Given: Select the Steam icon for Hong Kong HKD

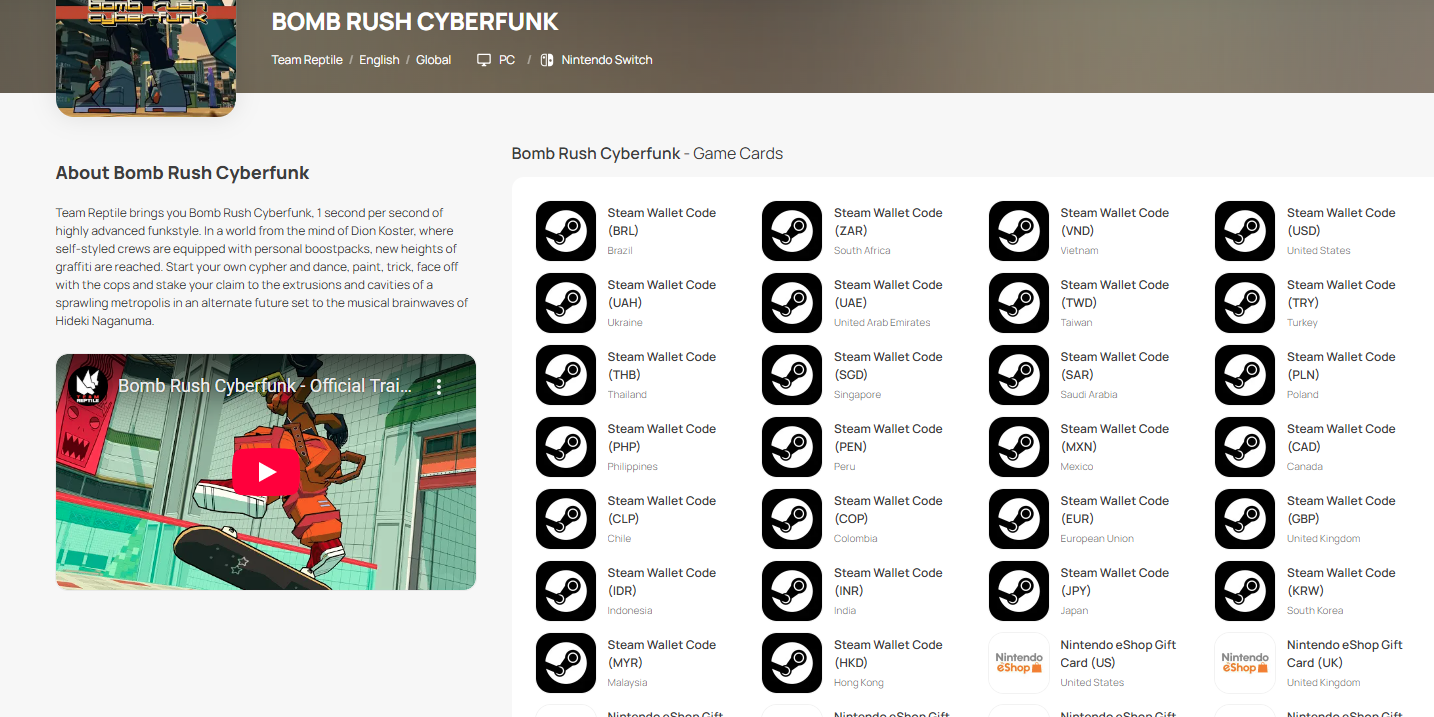Looking at the screenshot, I should coord(792,663).
